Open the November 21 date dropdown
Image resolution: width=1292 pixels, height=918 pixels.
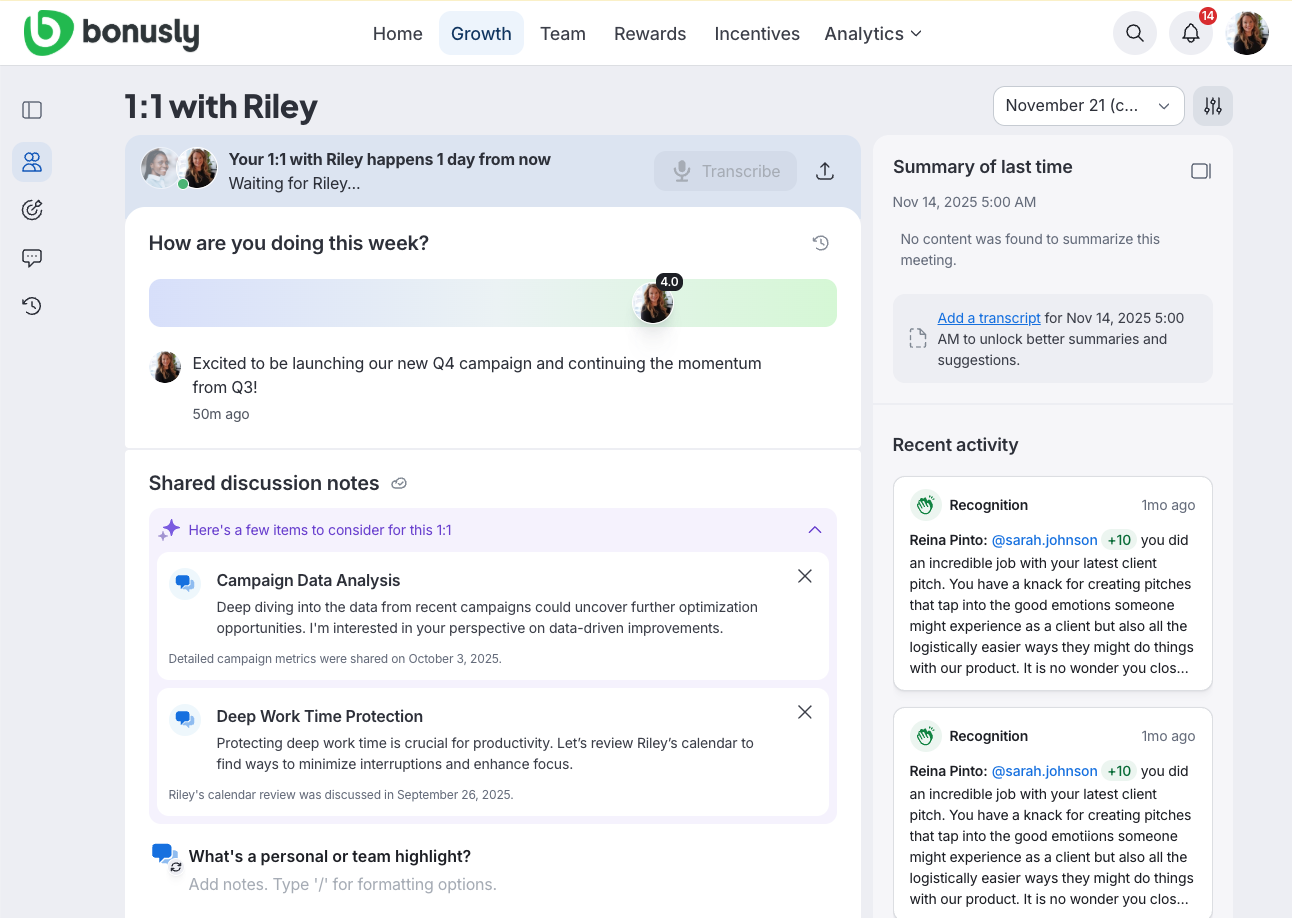pos(1088,106)
